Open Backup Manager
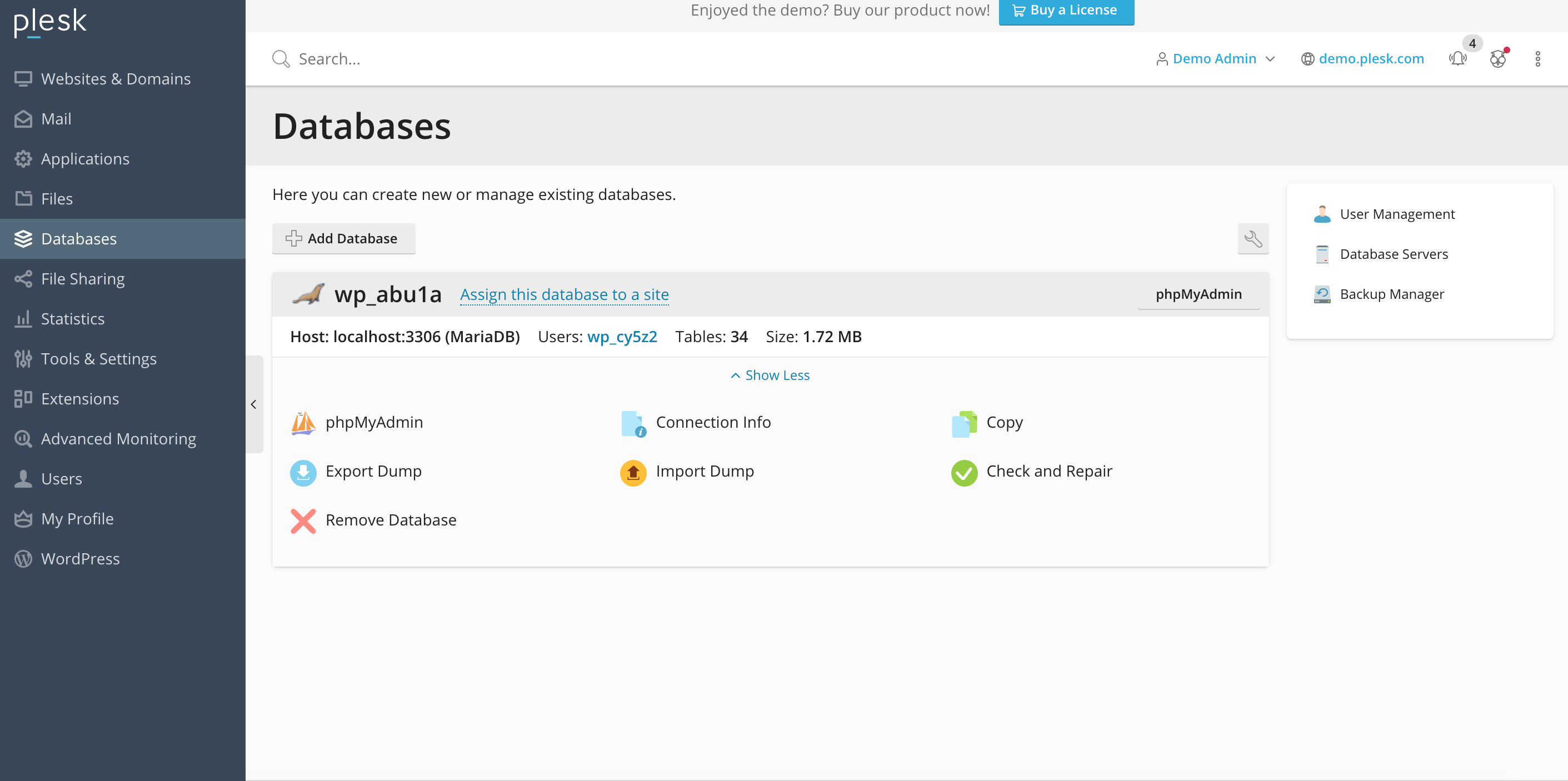The image size is (1568, 781). point(1392,294)
